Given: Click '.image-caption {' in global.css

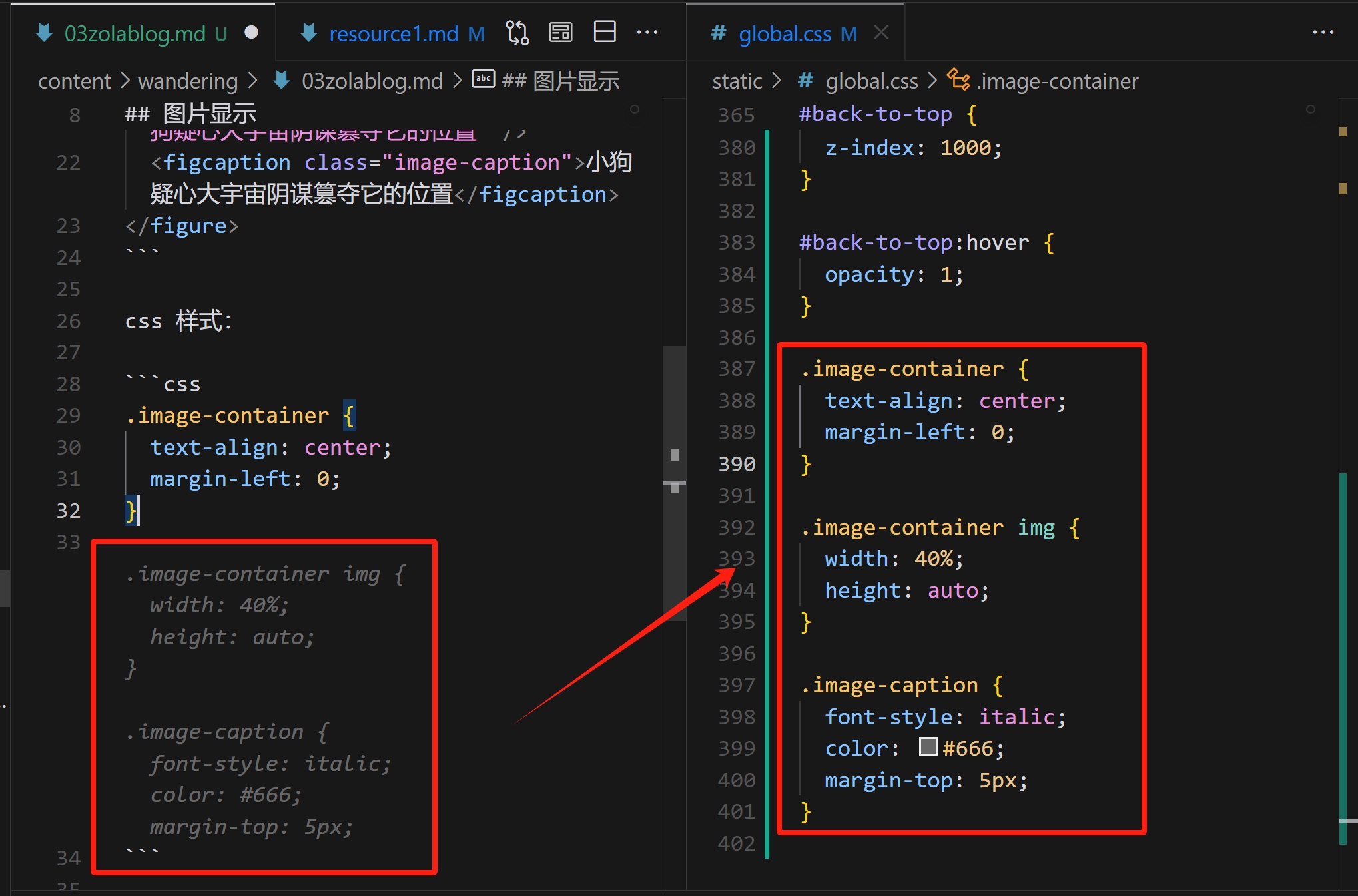Looking at the screenshot, I should (x=902, y=685).
